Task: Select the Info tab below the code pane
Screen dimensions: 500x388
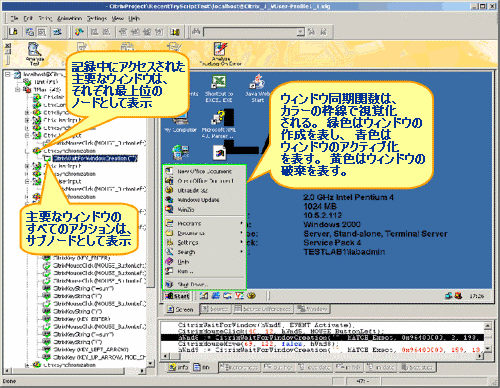Action: click(x=179, y=367)
